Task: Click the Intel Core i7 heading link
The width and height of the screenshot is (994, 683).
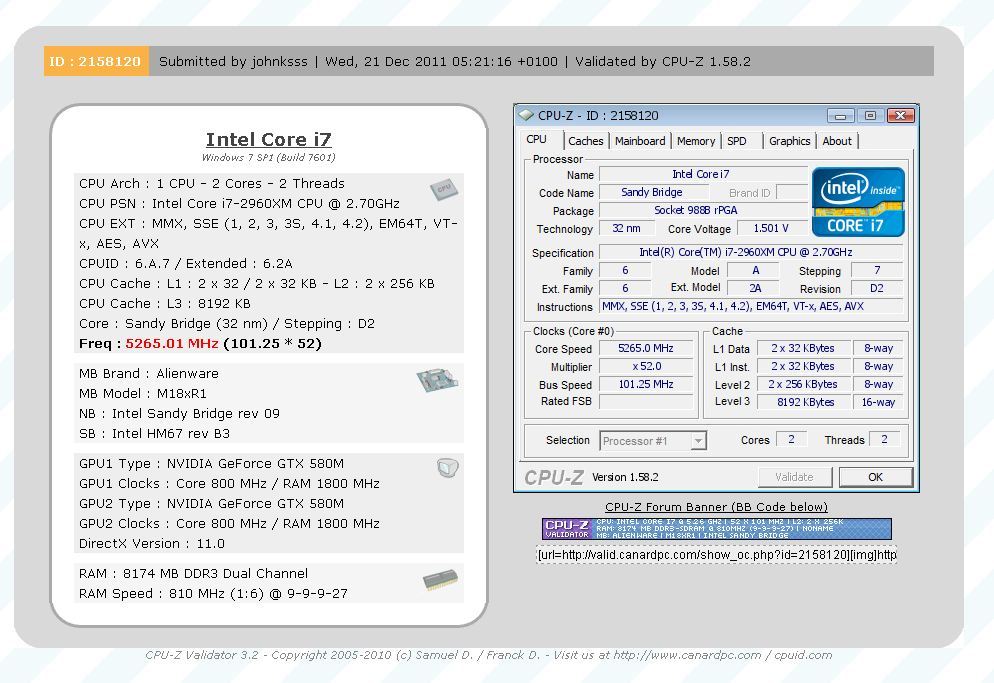Action: 269,139
